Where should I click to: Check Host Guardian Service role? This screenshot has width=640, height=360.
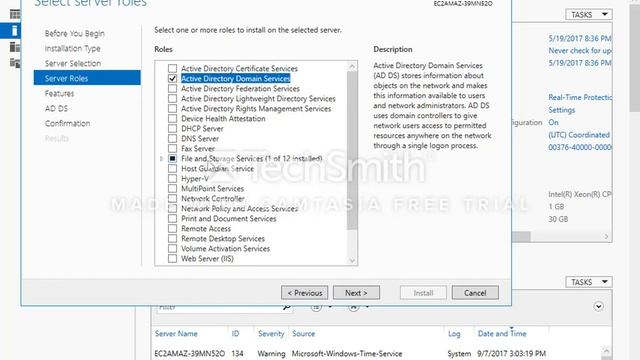(173, 169)
